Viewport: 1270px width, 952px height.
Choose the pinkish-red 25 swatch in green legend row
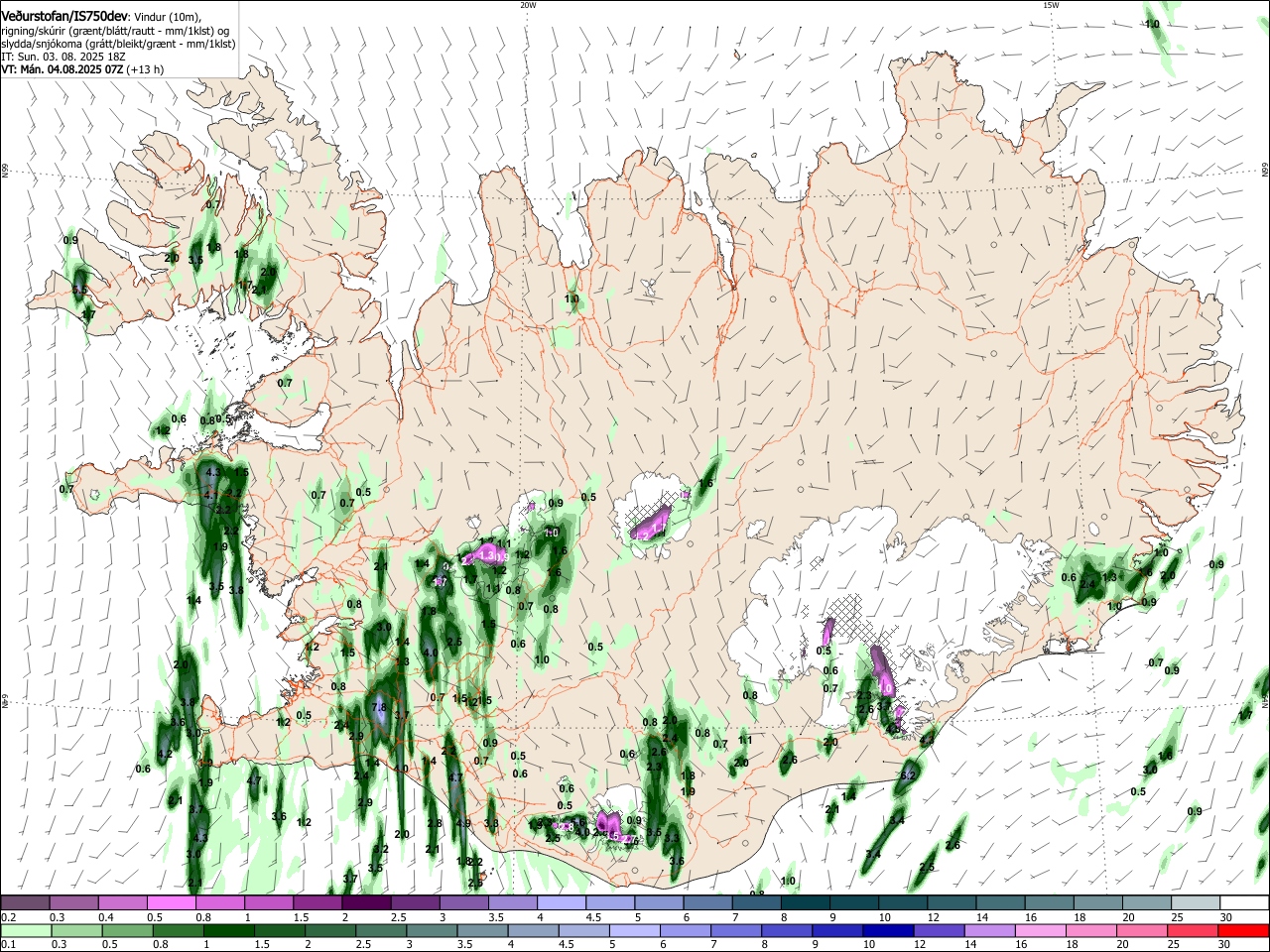point(1193,931)
